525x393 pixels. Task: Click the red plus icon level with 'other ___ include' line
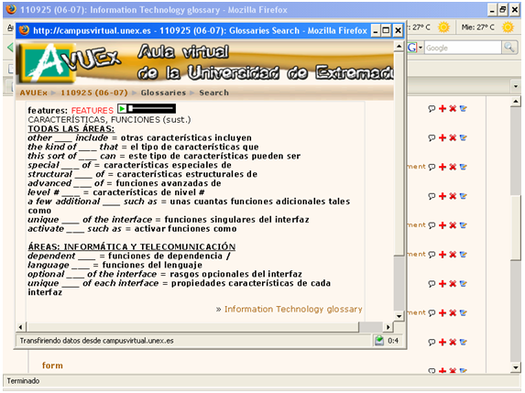click(442, 138)
